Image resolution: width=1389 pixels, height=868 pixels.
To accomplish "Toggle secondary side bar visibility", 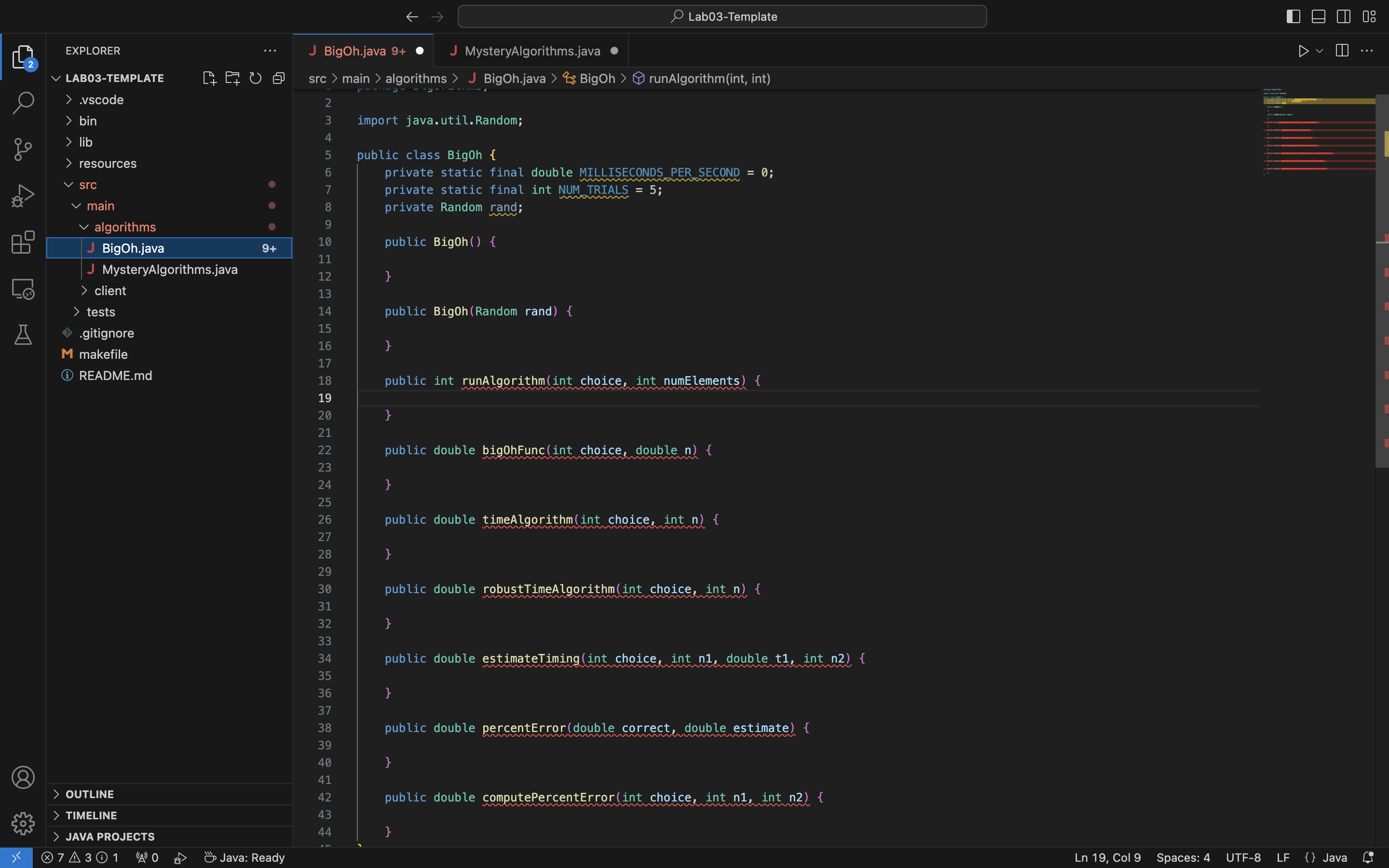I will 1344,17.
